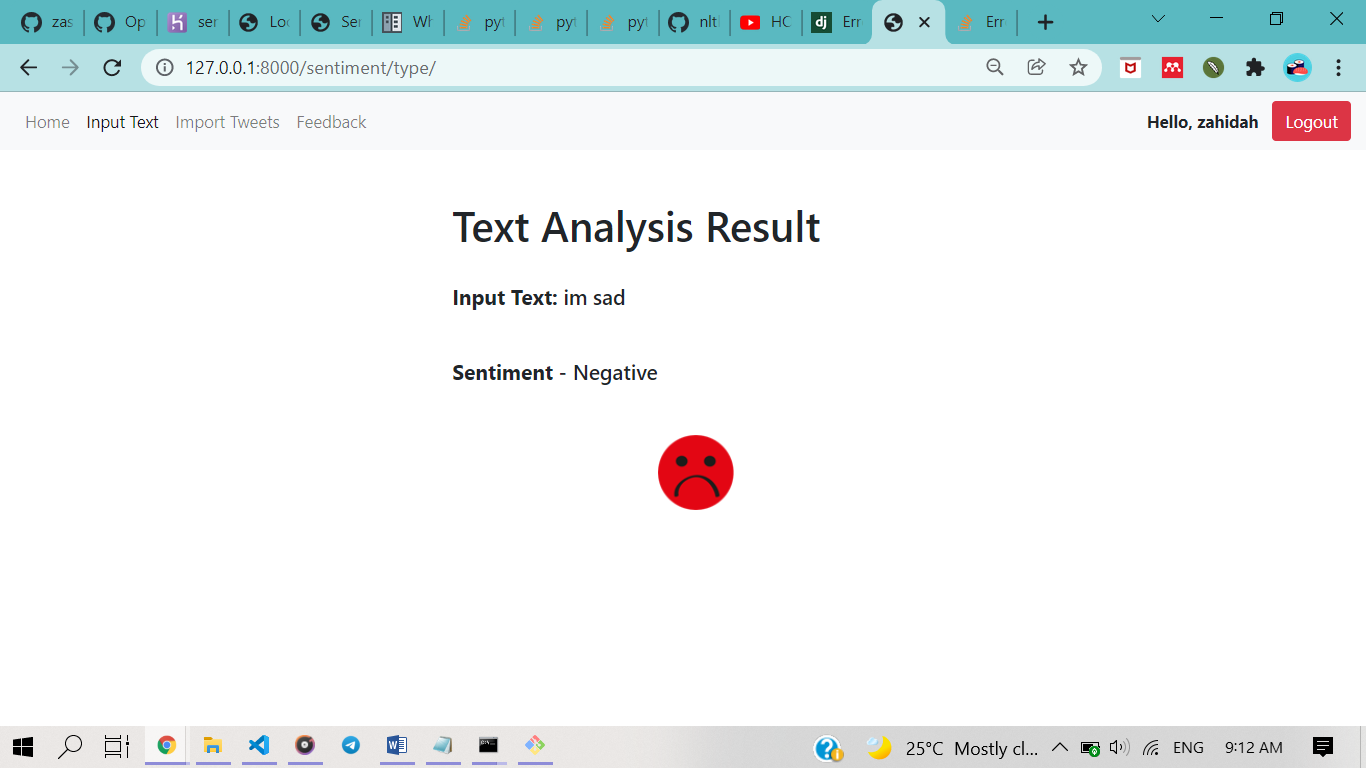Open Chrome from the taskbar
Screen dimensions: 1366x768
166,746
